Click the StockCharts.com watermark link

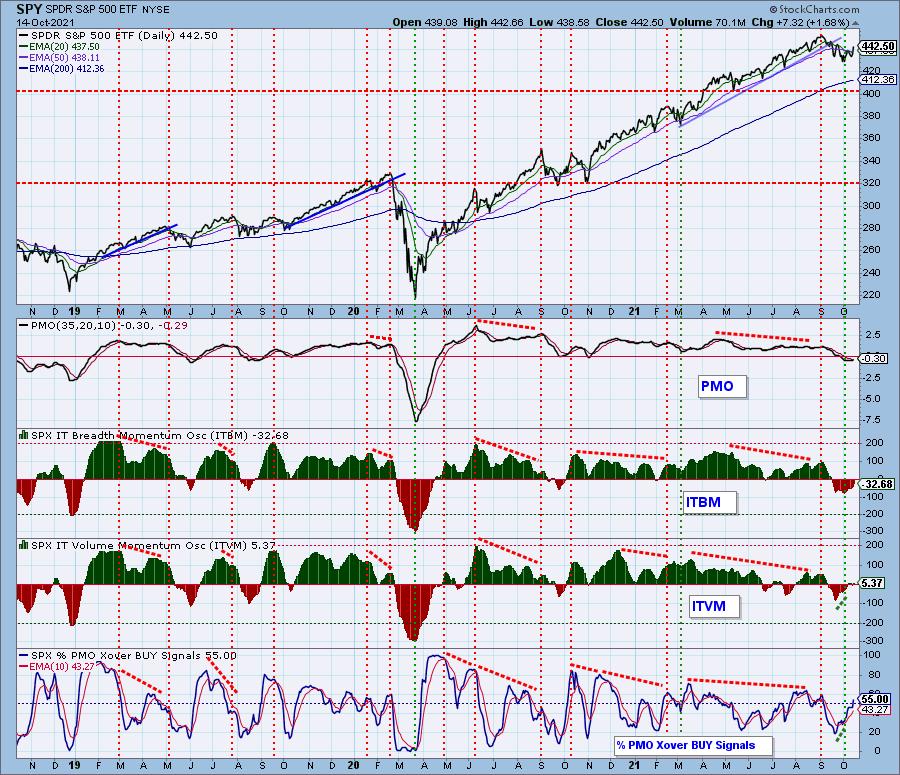click(814, 9)
